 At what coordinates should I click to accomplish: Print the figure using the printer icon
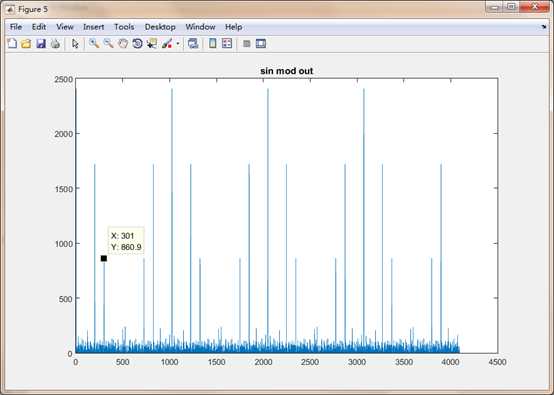click(x=55, y=43)
